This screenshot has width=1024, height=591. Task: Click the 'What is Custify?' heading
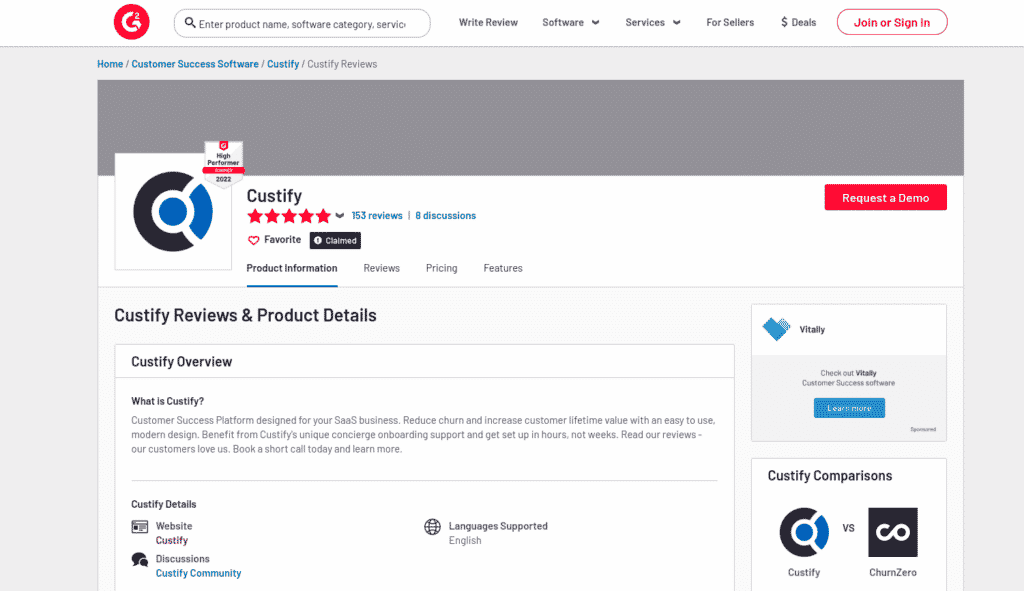(168, 402)
